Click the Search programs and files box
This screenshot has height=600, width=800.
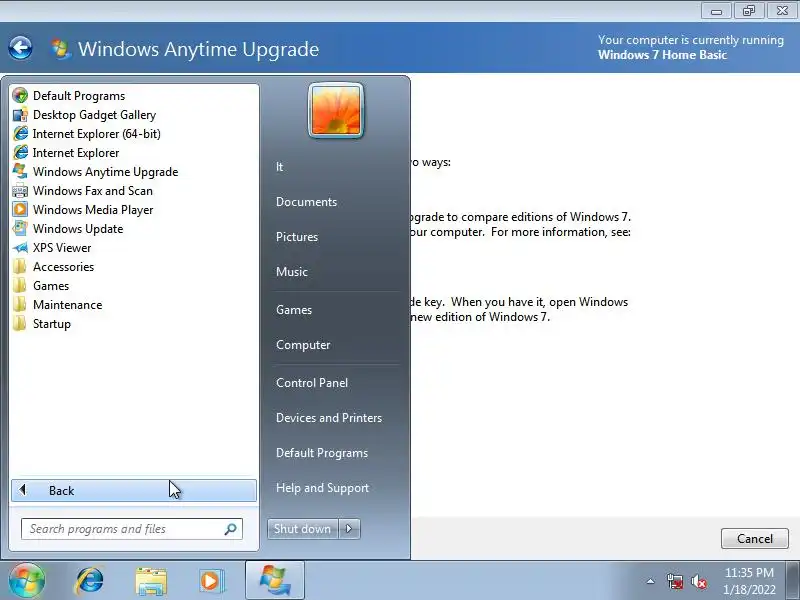point(132,529)
